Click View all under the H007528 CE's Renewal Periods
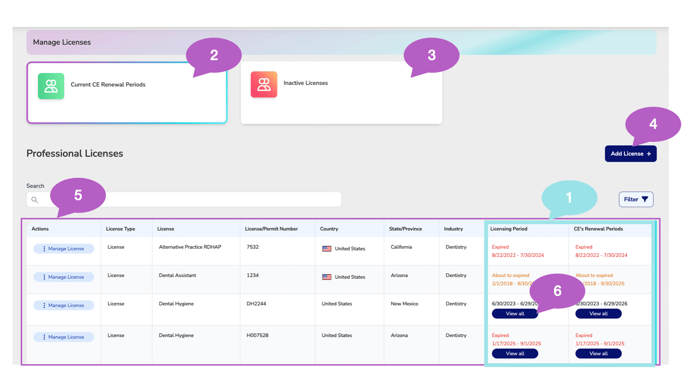The width and height of the screenshot is (688, 381). pos(598,353)
